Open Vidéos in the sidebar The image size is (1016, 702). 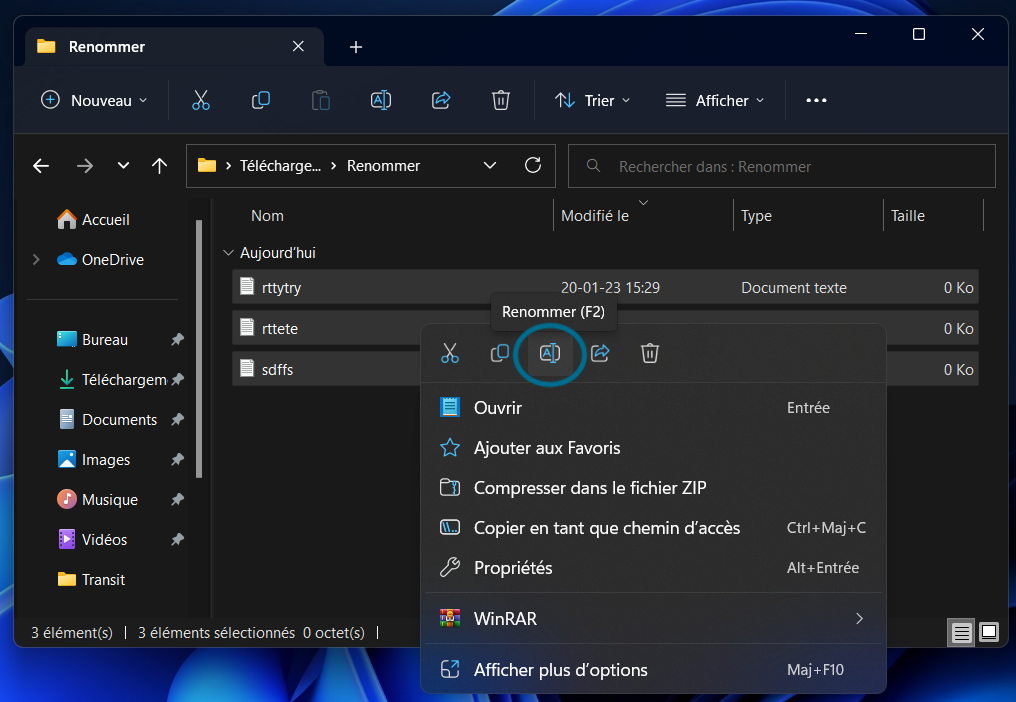[x=92, y=539]
